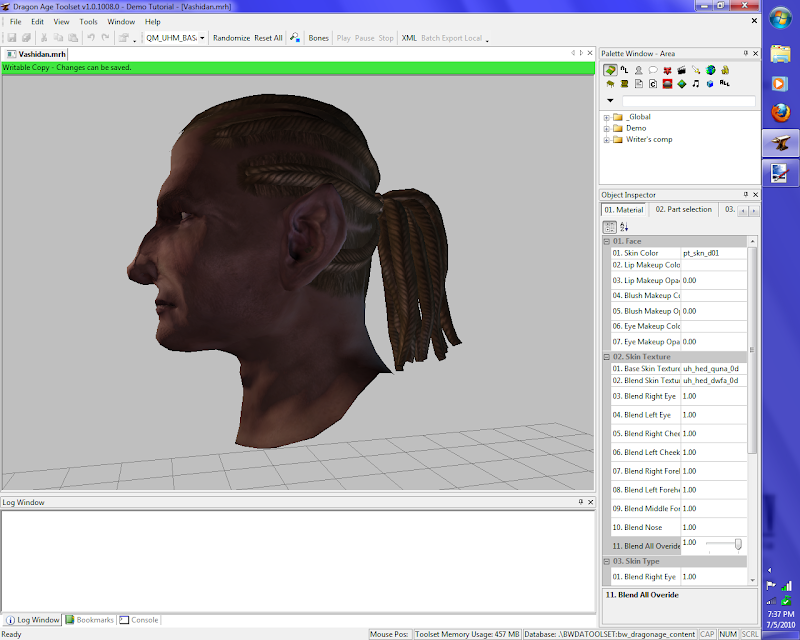Select the blue cube palette icon

[x=710, y=85]
